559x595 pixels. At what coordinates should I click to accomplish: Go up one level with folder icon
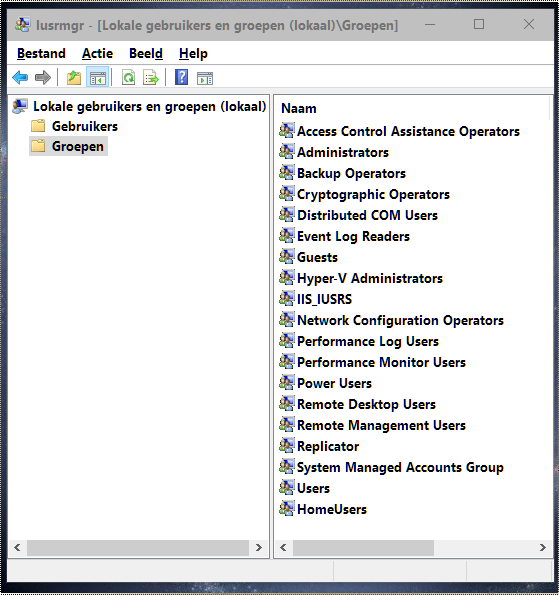(74, 77)
